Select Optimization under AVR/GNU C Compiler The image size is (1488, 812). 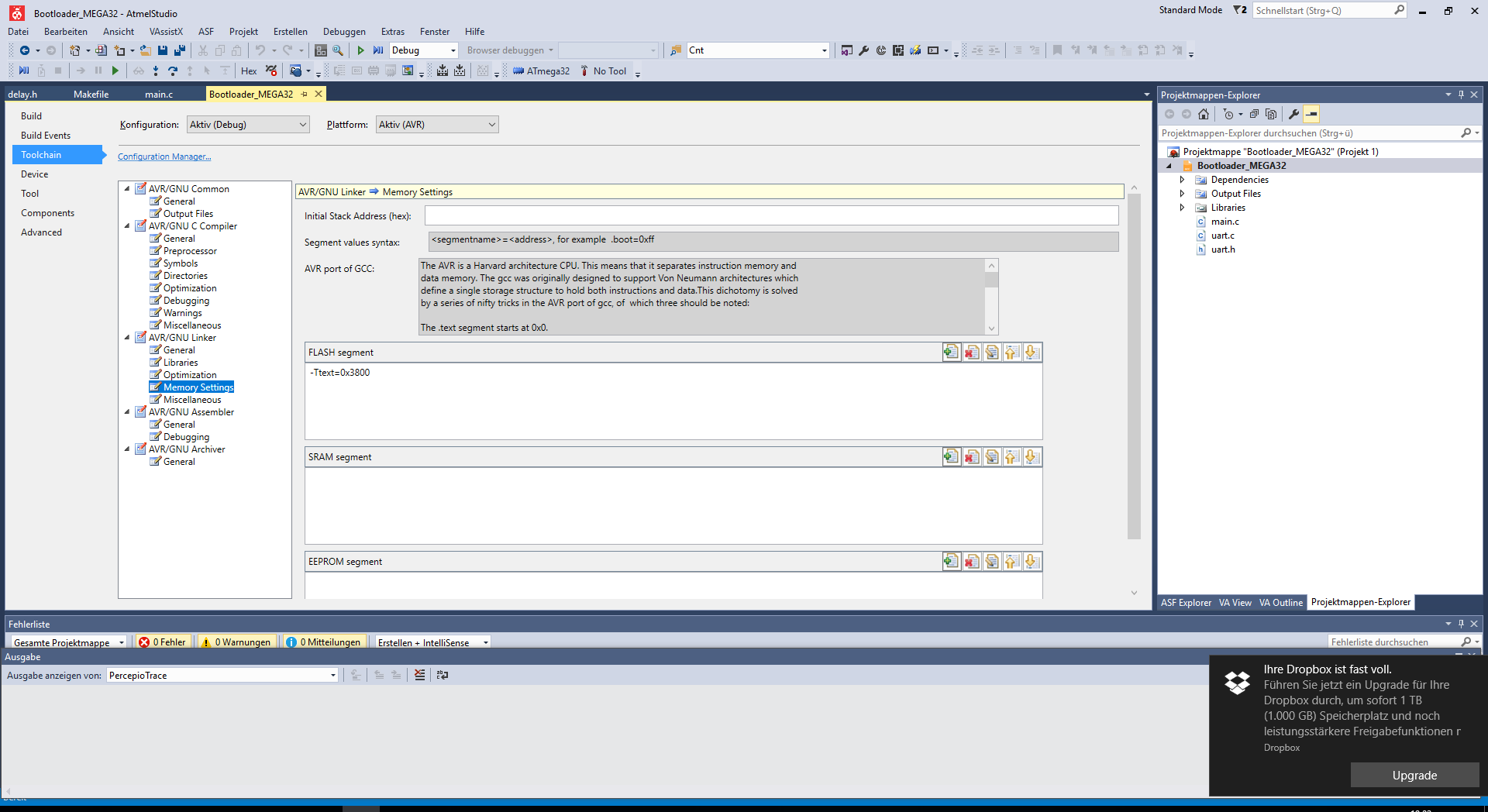(x=190, y=288)
